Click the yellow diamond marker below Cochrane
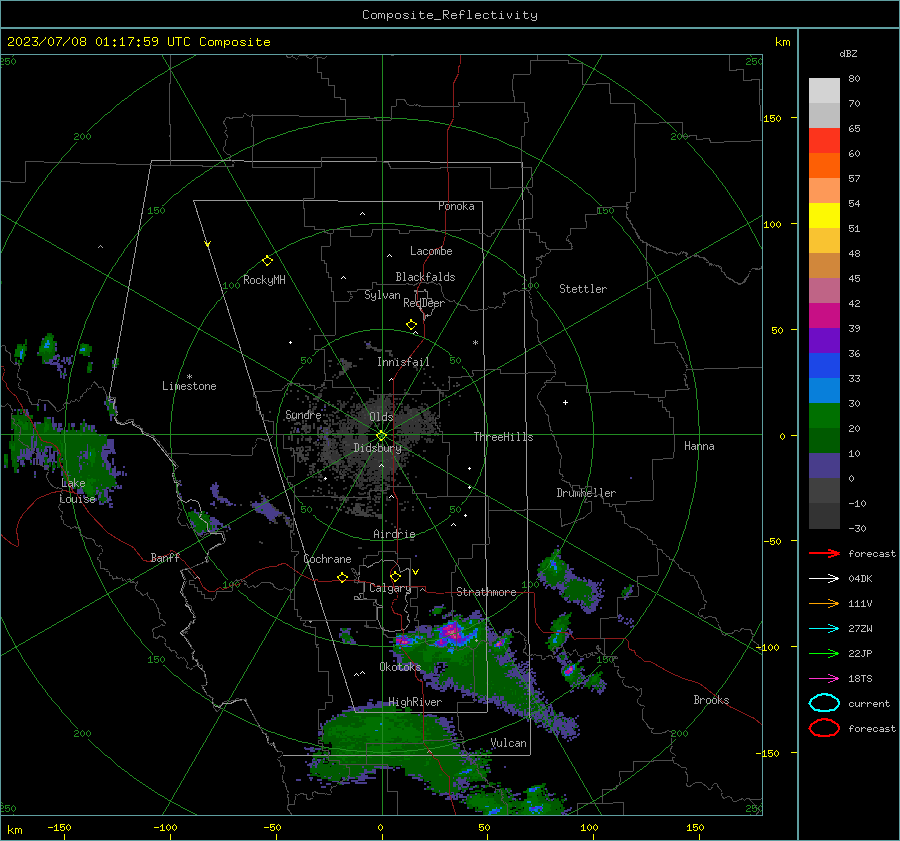Viewport: 900px width, 841px height. [x=342, y=577]
